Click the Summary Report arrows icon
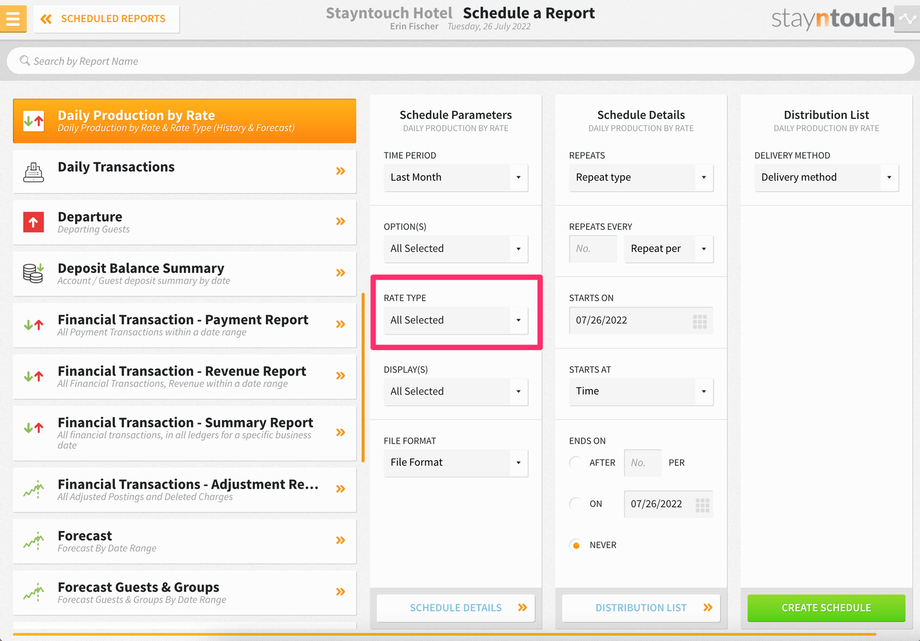The image size is (920, 641). point(33,428)
